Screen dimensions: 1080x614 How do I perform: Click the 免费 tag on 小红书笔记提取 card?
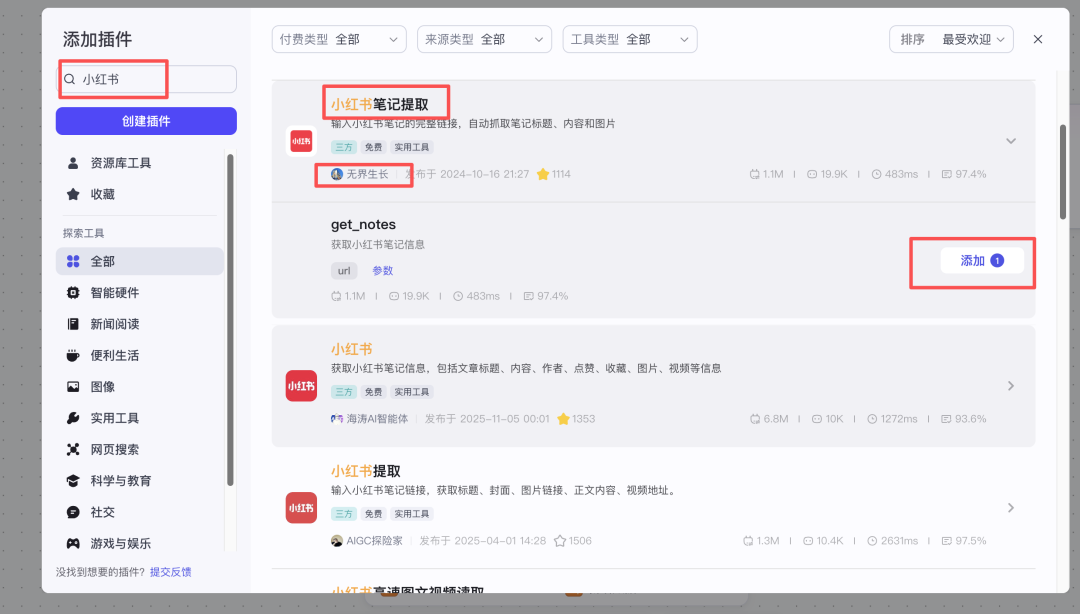373,147
